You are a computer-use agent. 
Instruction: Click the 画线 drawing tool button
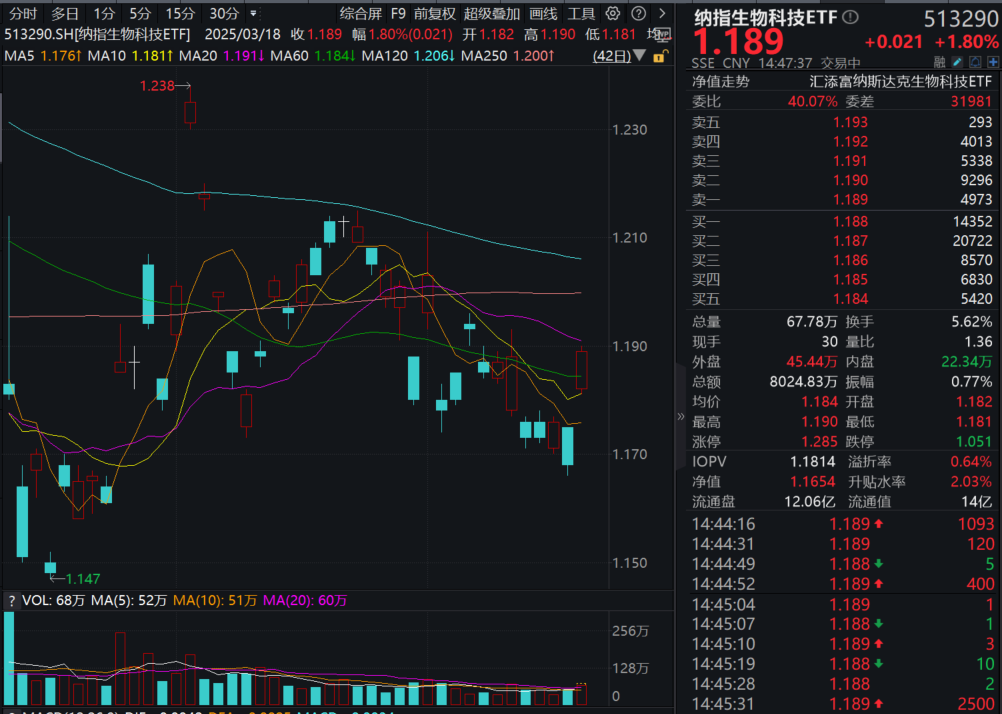(543, 14)
